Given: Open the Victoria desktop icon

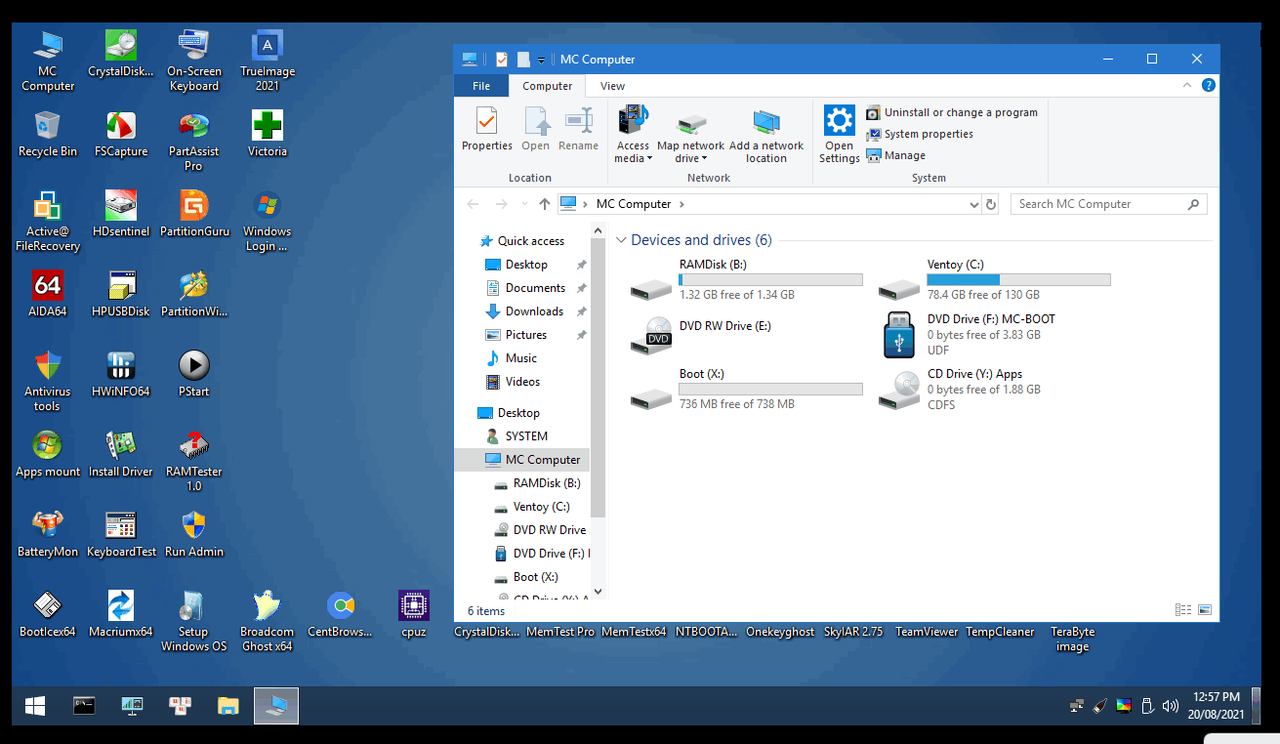Looking at the screenshot, I should (267, 133).
